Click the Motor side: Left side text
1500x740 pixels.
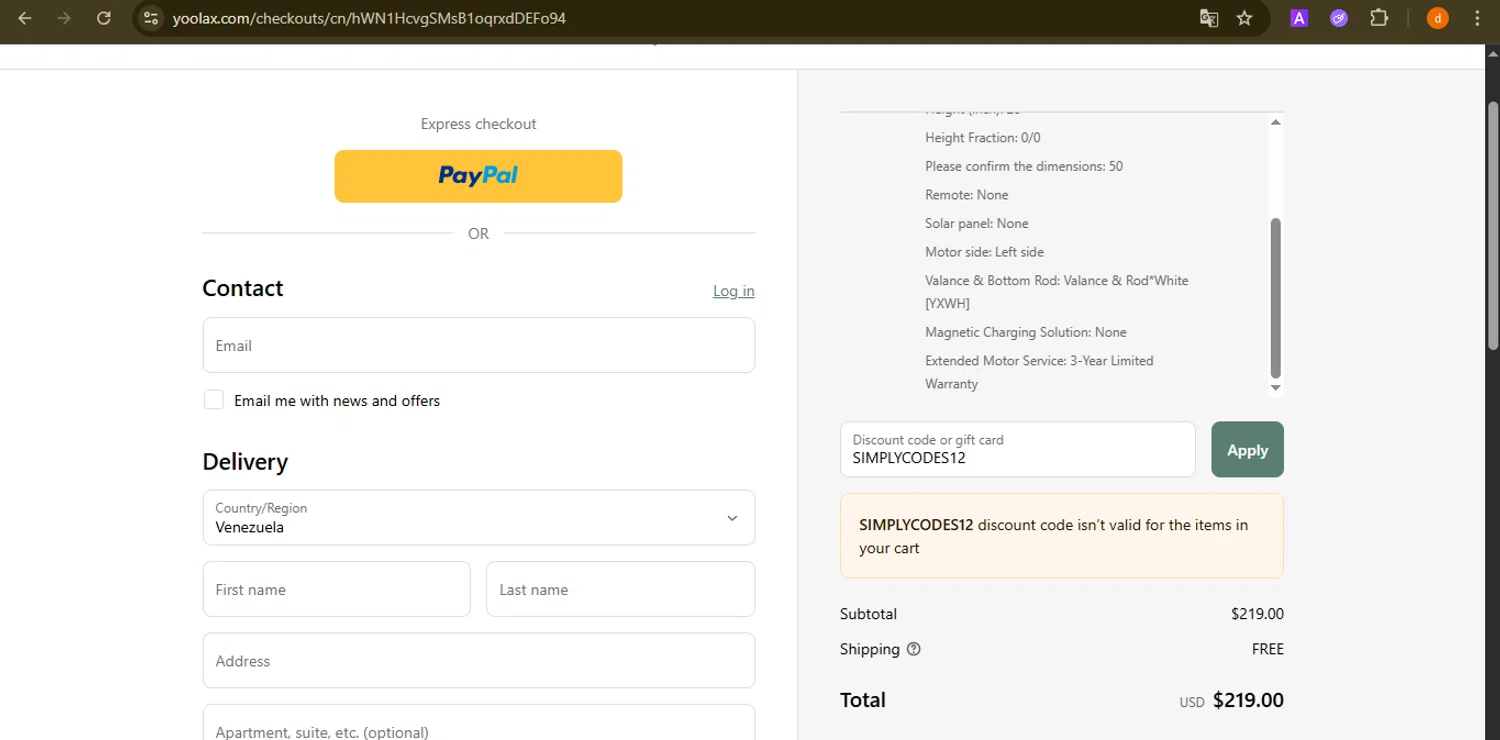[x=984, y=252]
